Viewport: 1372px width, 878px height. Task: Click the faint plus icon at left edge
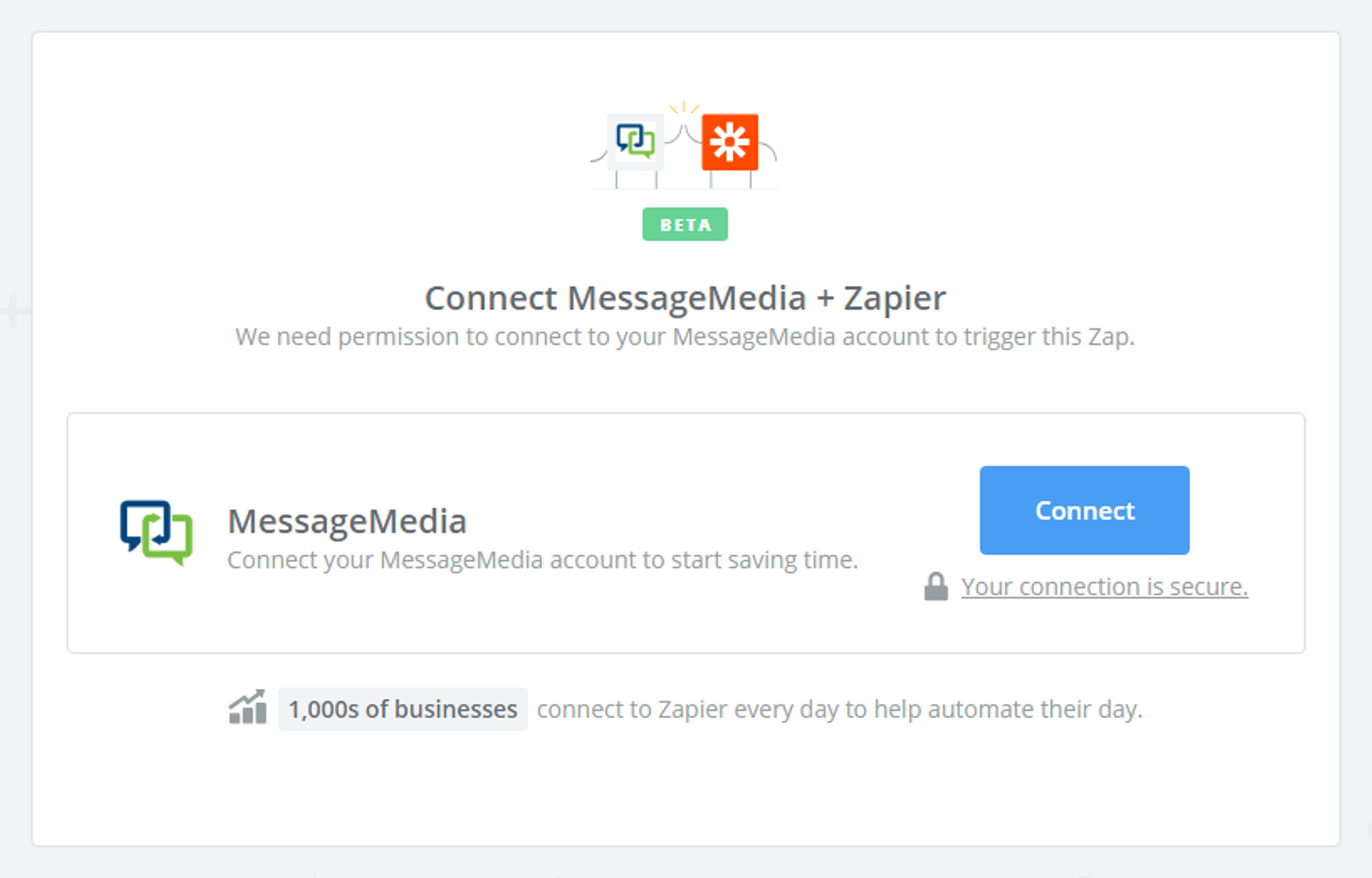(x=13, y=311)
